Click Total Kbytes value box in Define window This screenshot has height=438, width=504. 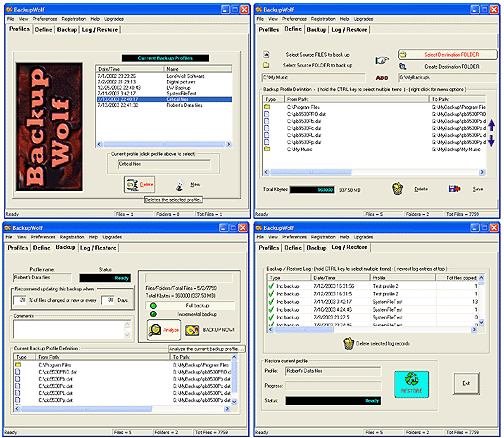[312, 190]
